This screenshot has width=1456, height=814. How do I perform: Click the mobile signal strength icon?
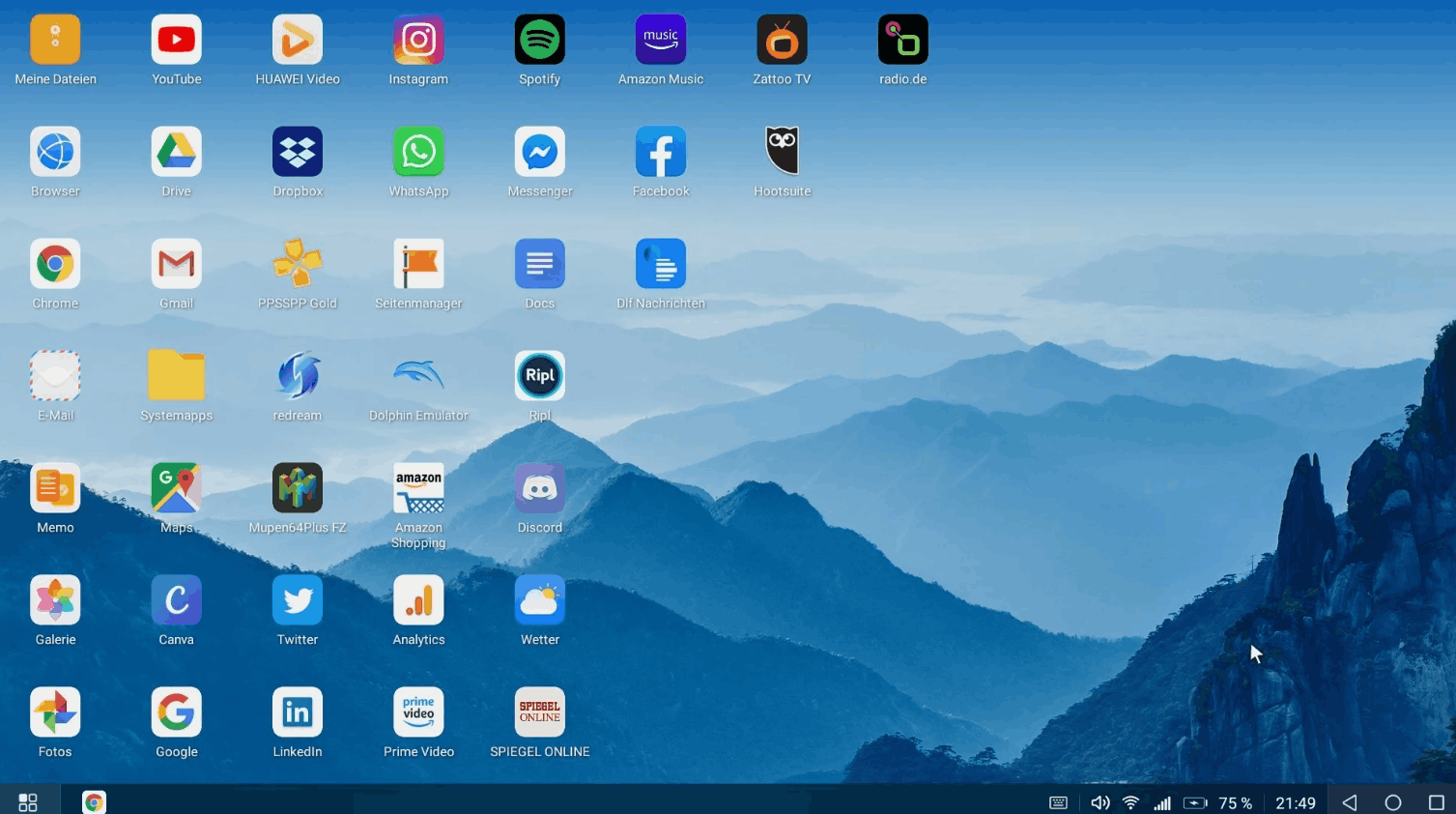tap(1162, 803)
